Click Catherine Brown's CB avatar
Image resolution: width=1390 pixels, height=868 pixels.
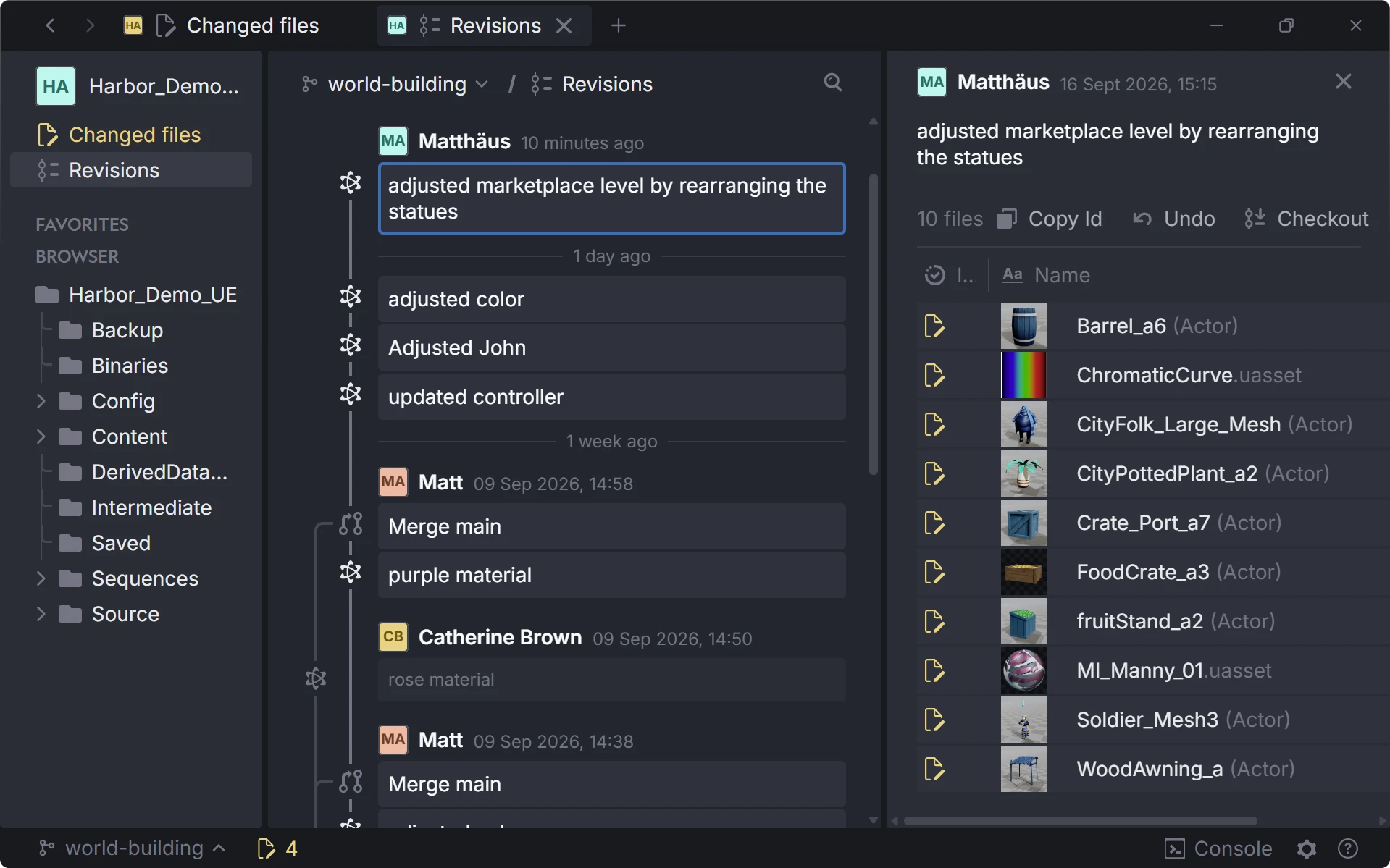(x=393, y=637)
